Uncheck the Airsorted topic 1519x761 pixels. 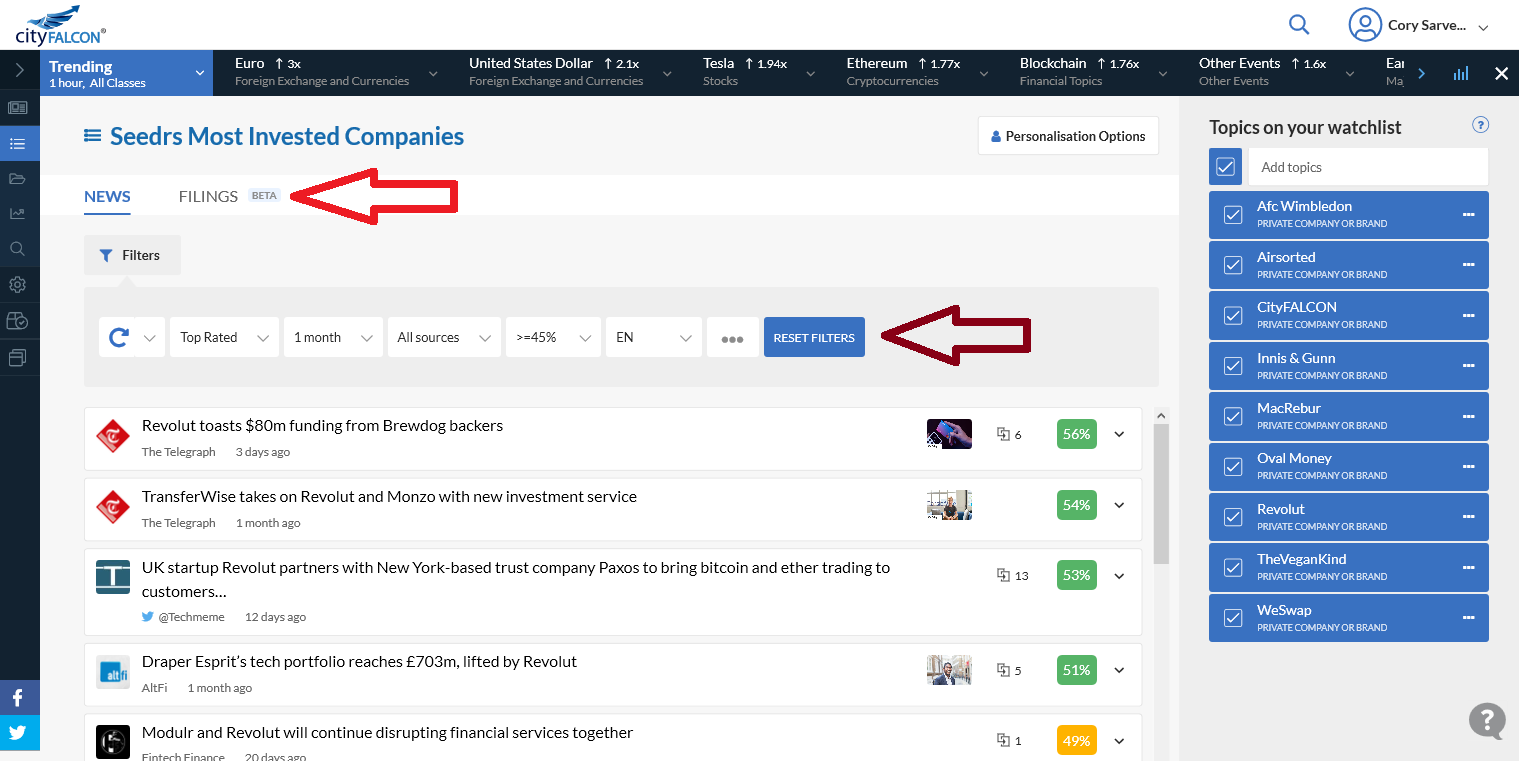pyautogui.click(x=1233, y=265)
